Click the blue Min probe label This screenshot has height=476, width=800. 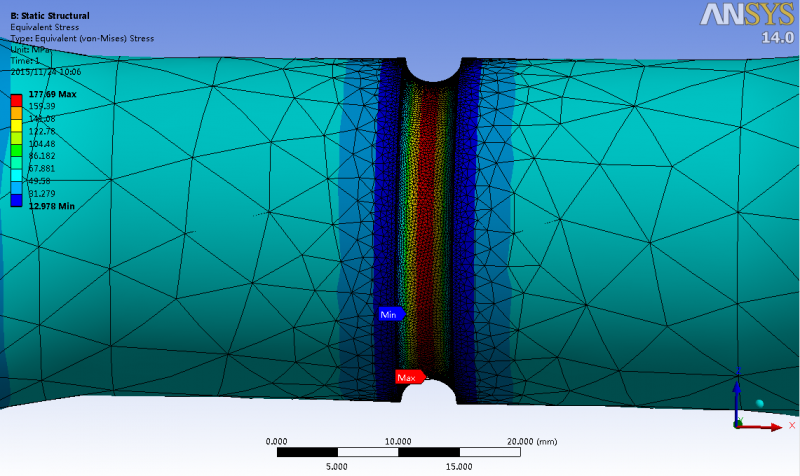[x=392, y=314]
